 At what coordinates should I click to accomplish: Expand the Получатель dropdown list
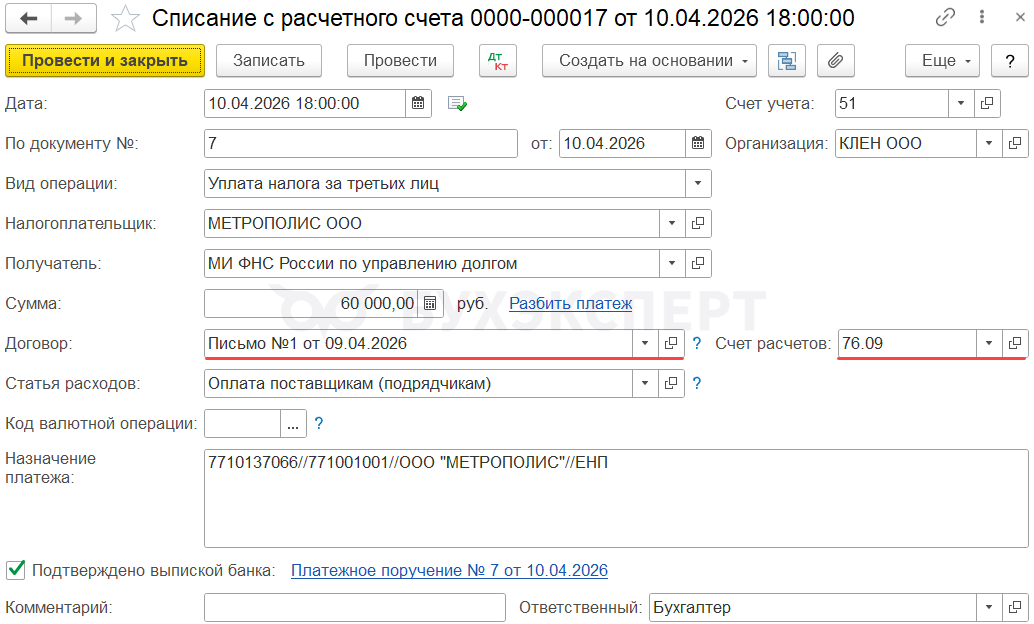point(671,263)
